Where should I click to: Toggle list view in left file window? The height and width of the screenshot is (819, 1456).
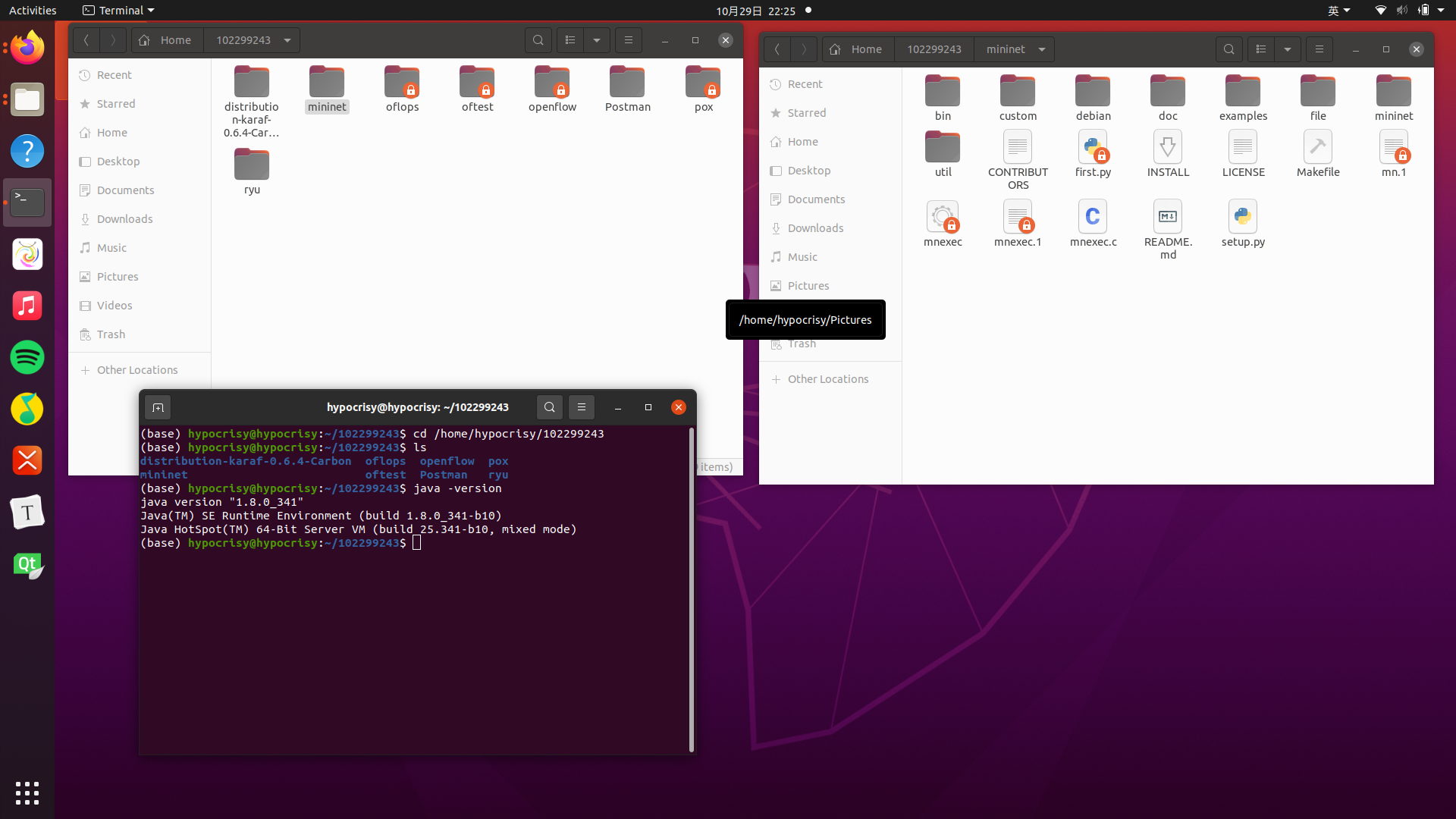point(570,40)
